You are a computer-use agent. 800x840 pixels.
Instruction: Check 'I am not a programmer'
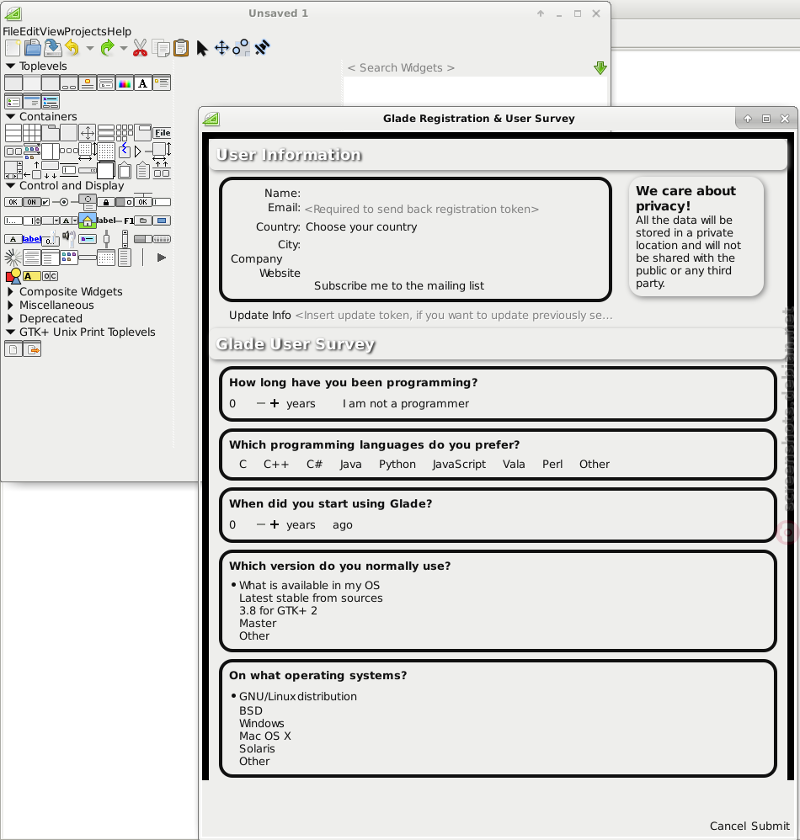pos(406,404)
